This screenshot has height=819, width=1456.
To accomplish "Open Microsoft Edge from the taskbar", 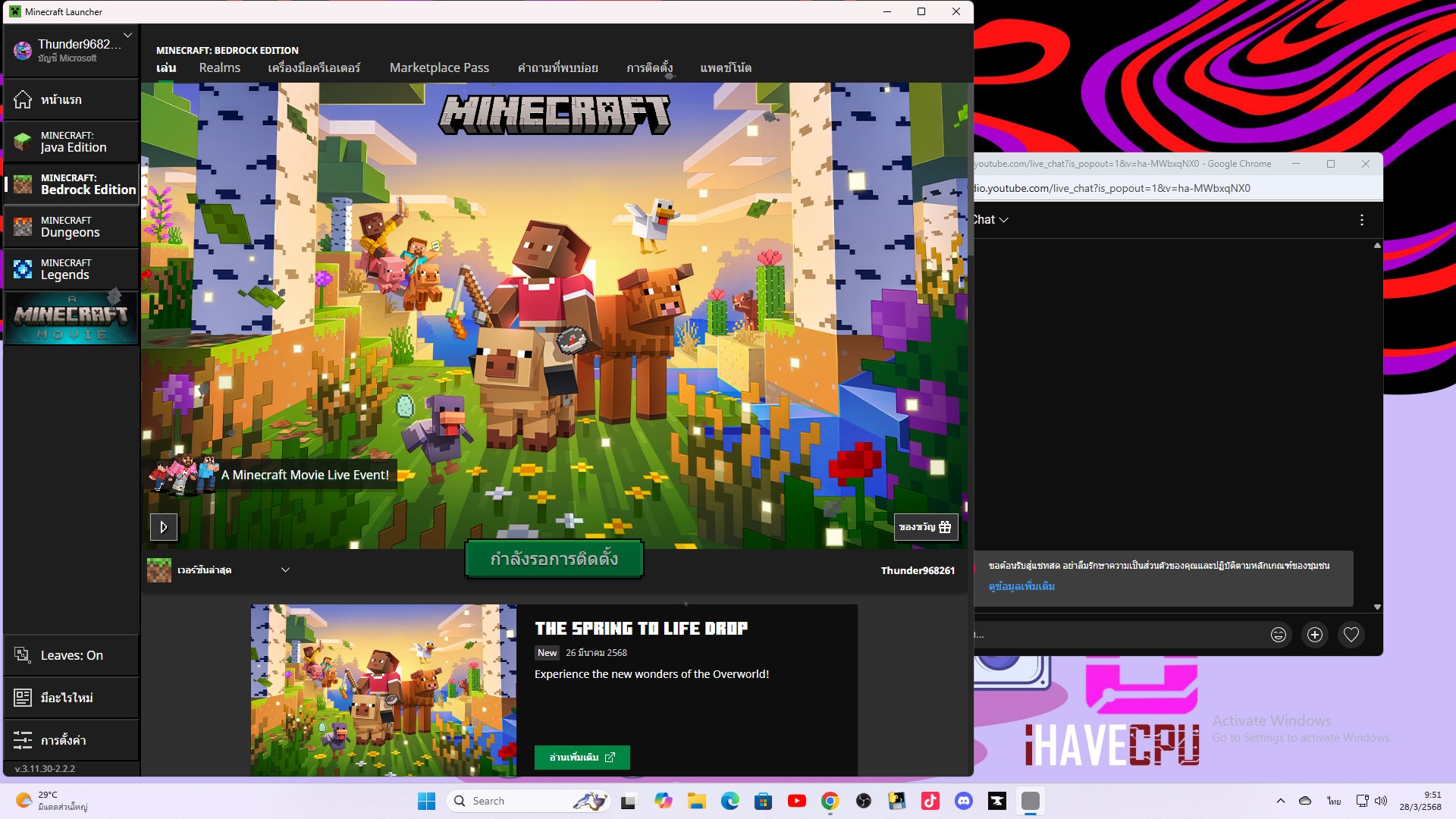I will coord(730,801).
